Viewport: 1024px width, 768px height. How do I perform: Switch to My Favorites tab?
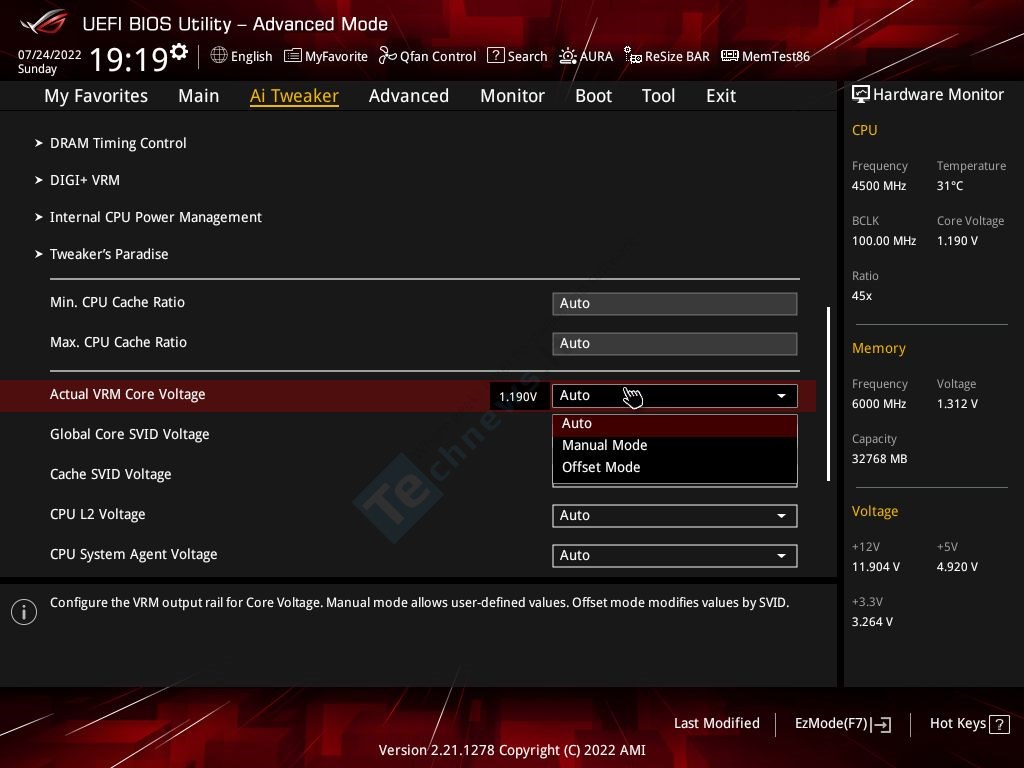(x=96, y=96)
